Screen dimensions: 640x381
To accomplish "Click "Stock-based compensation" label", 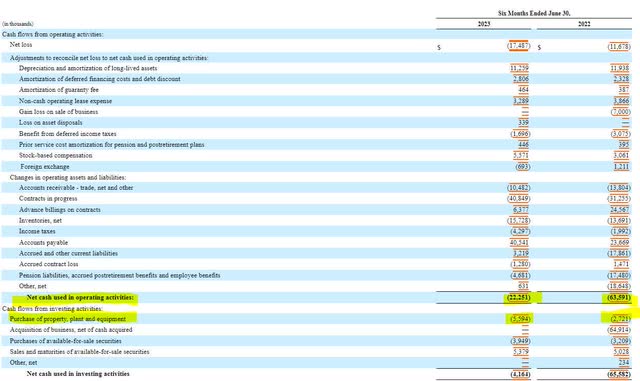I will (56, 156).
